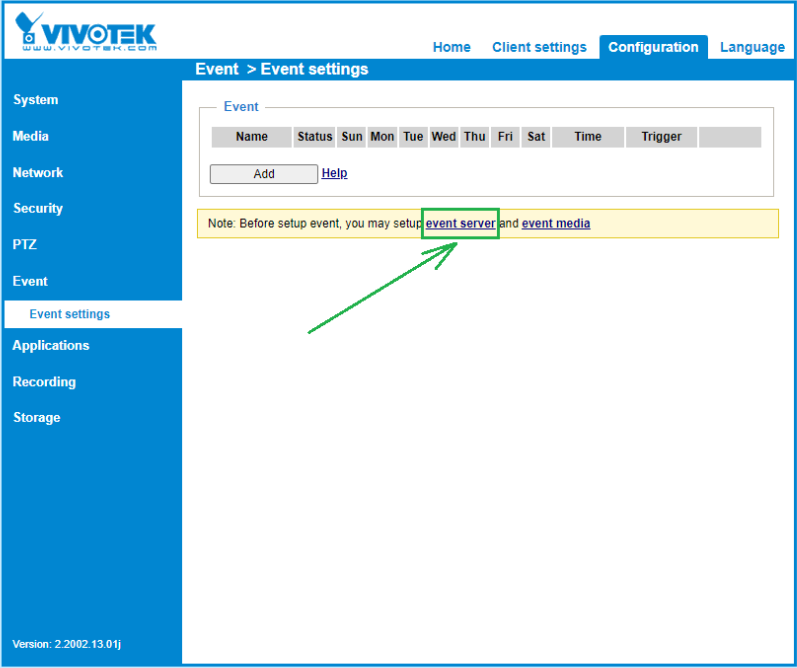Open PTZ section in sidebar
The width and height of the screenshot is (797, 668).
pos(24,245)
